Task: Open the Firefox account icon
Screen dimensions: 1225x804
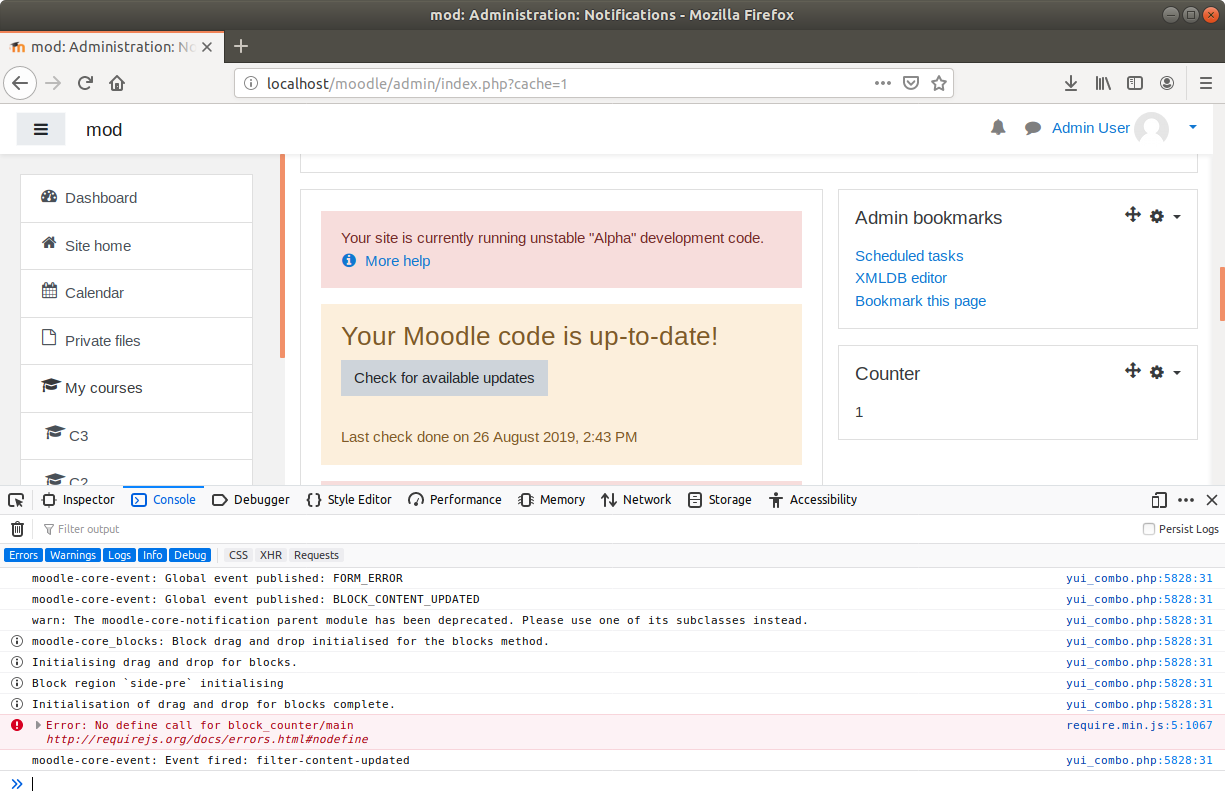Action: point(1167,83)
